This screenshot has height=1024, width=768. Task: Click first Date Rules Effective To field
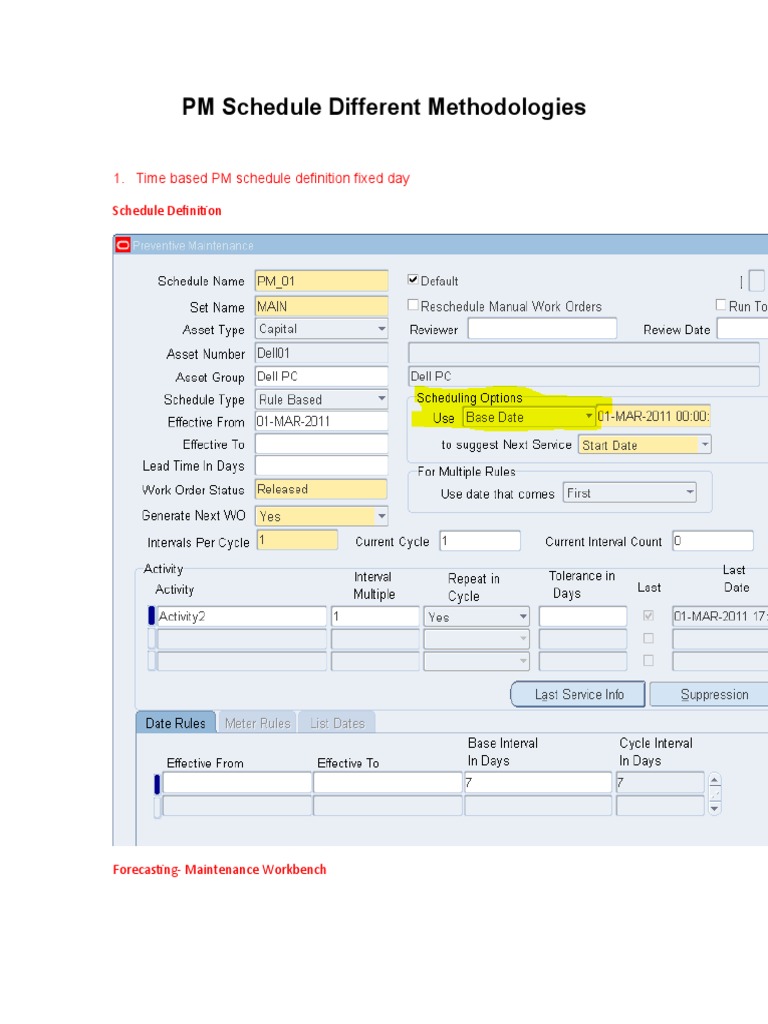click(388, 782)
